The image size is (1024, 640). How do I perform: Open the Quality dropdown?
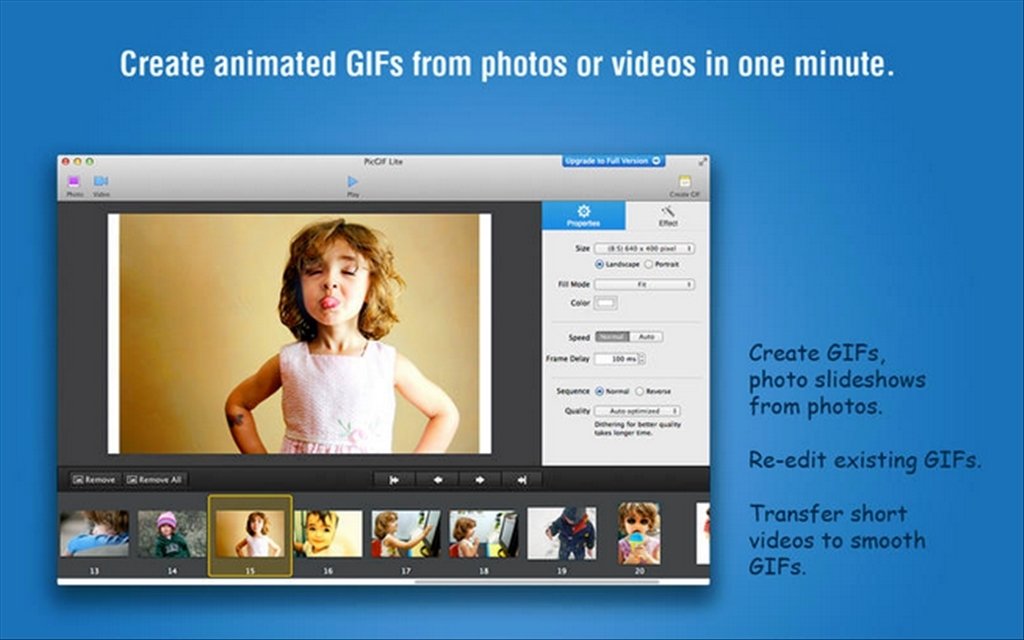(x=637, y=411)
